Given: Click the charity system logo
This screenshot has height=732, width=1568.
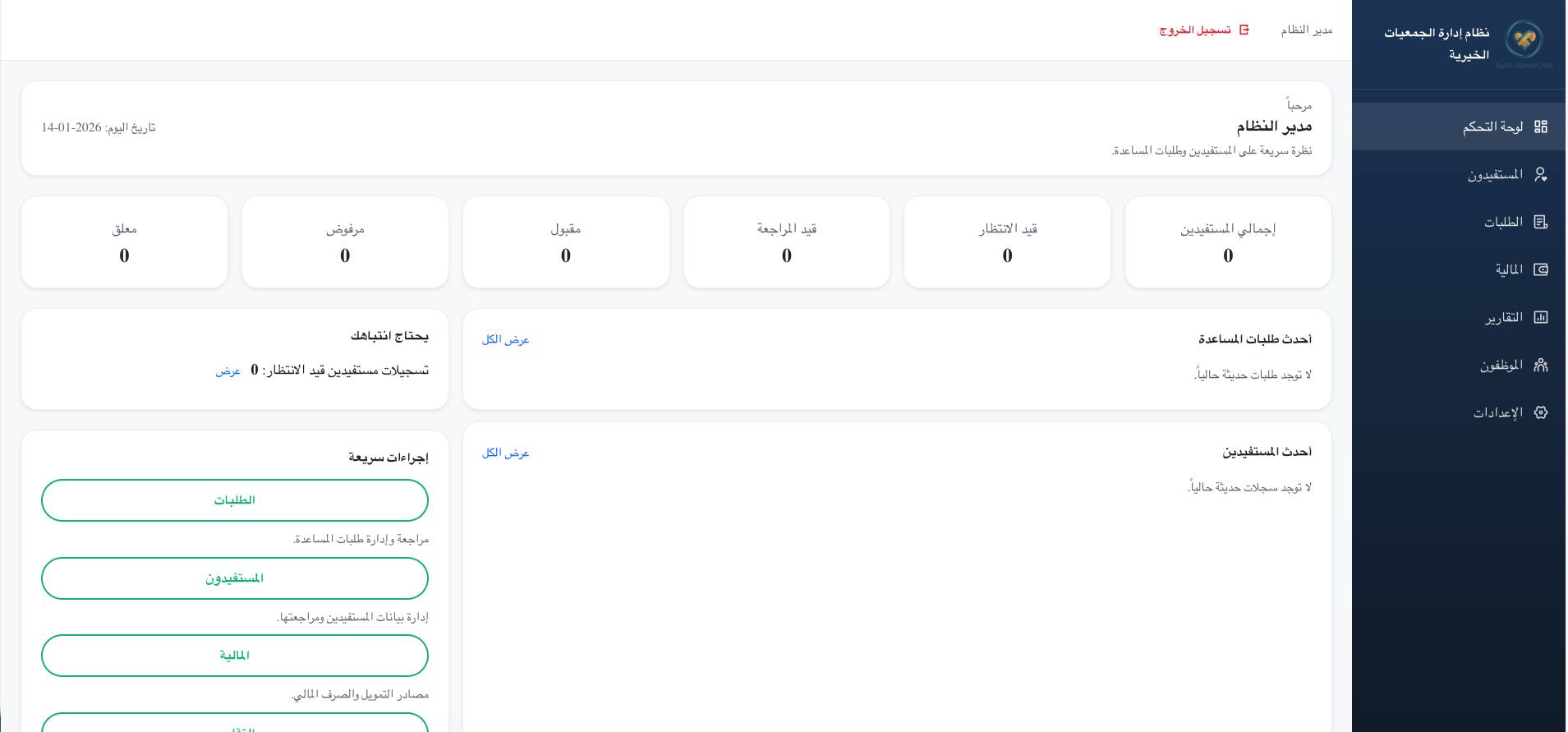Looking at the screenshot, I should [1524, 39].
